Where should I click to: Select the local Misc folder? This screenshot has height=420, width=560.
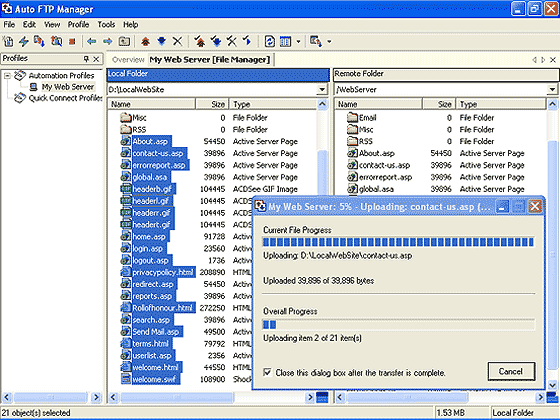[139, 118]
